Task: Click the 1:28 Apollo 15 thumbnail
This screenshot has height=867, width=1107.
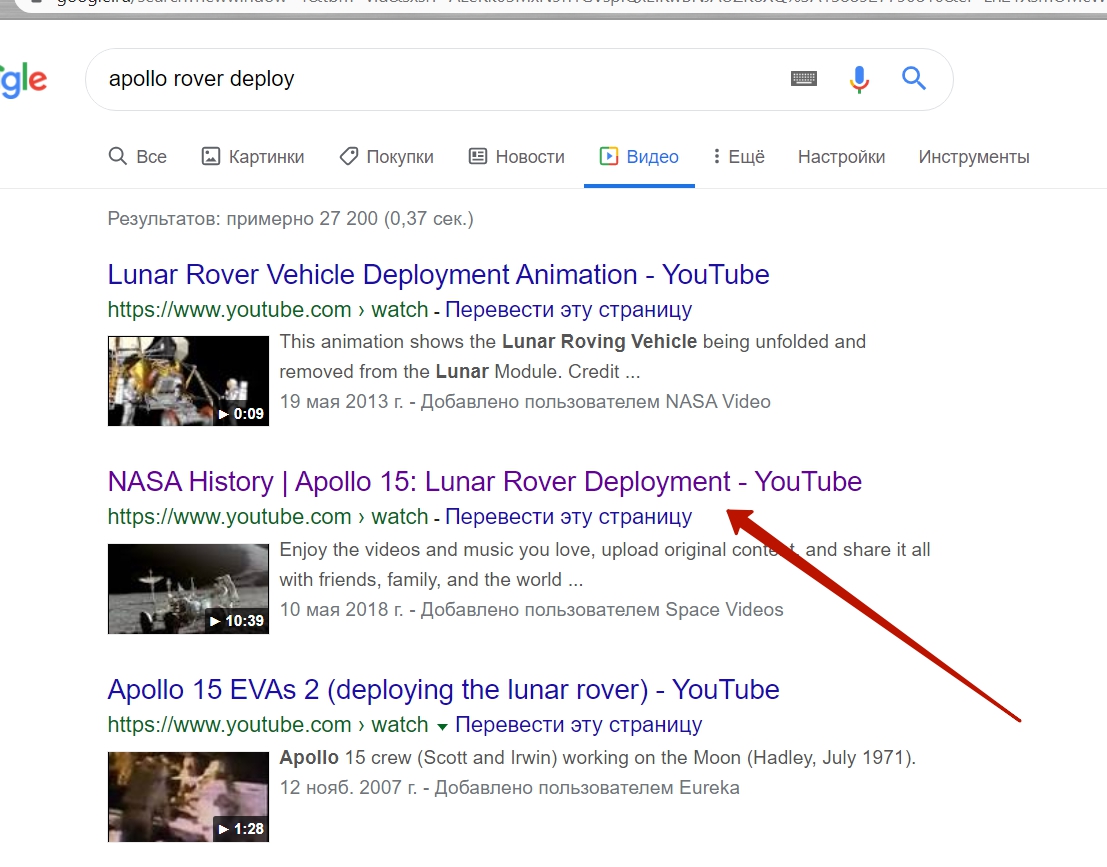Action: [189, 797]
